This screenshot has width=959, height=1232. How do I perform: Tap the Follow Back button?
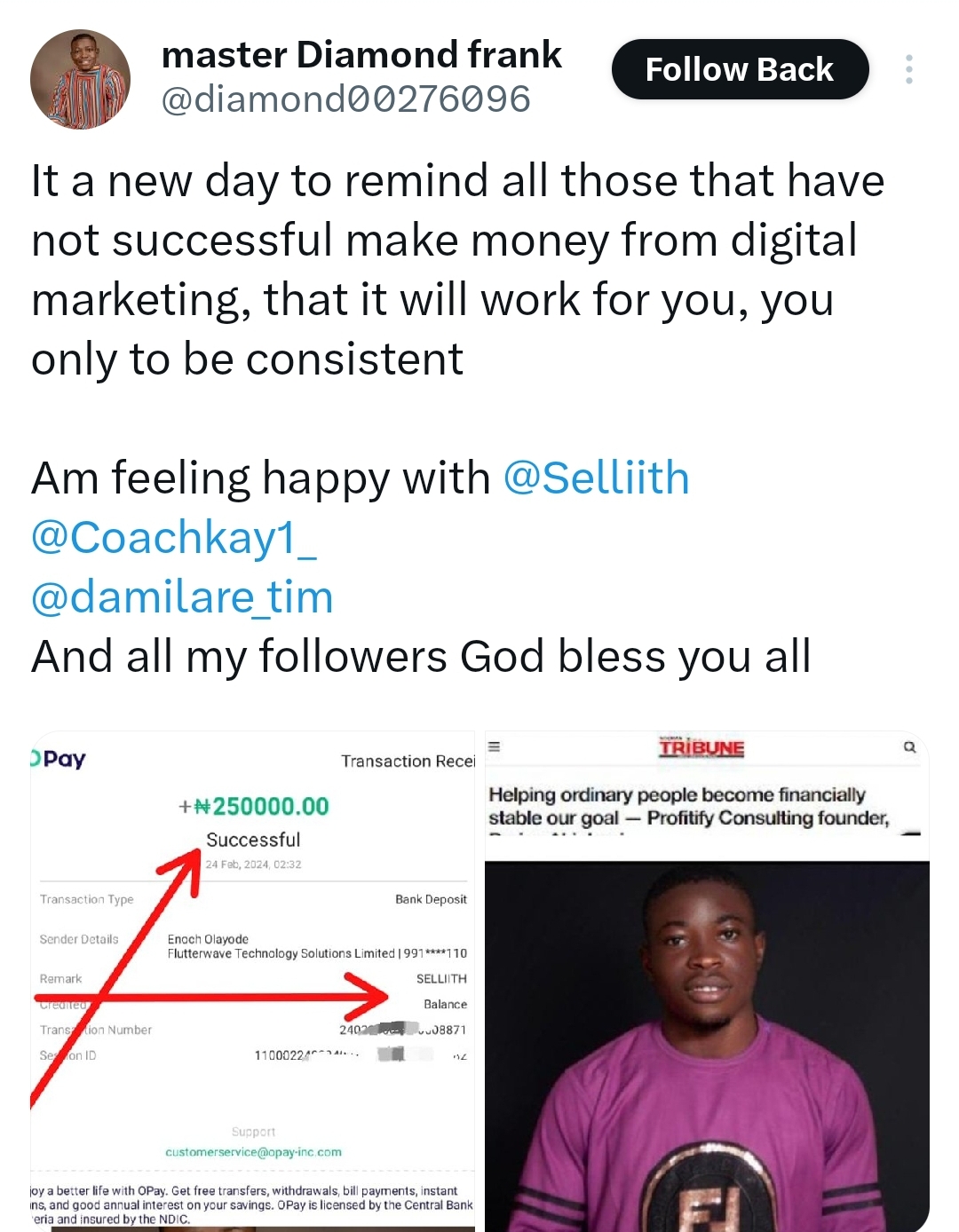tap(740, 69)
